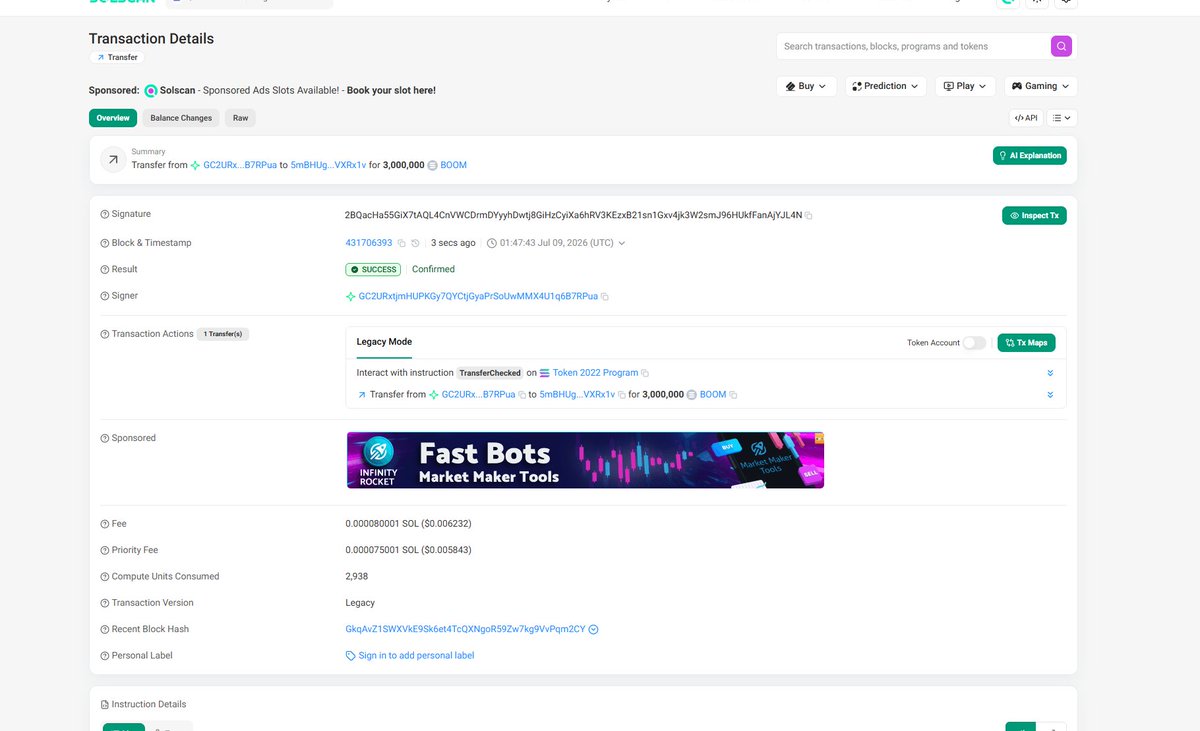
Task: Open GC2URx...B7RPua link in Summary
Action: (x=240, y=165)
